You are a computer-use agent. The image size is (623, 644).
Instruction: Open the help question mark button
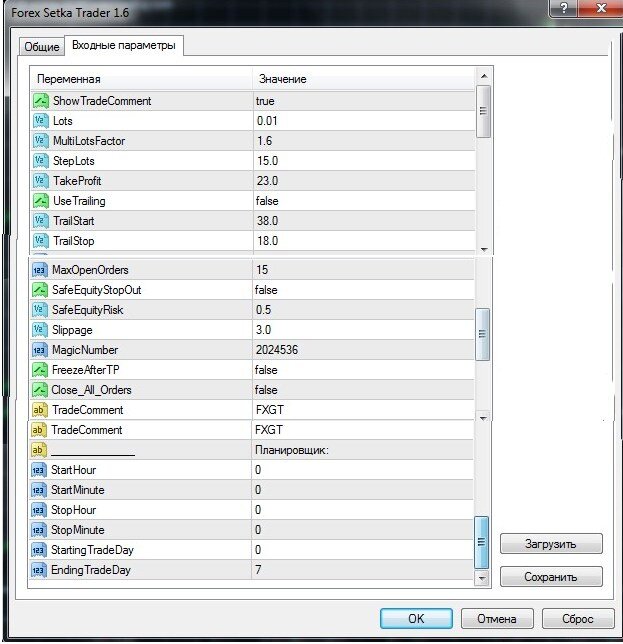tap(563, 7)
